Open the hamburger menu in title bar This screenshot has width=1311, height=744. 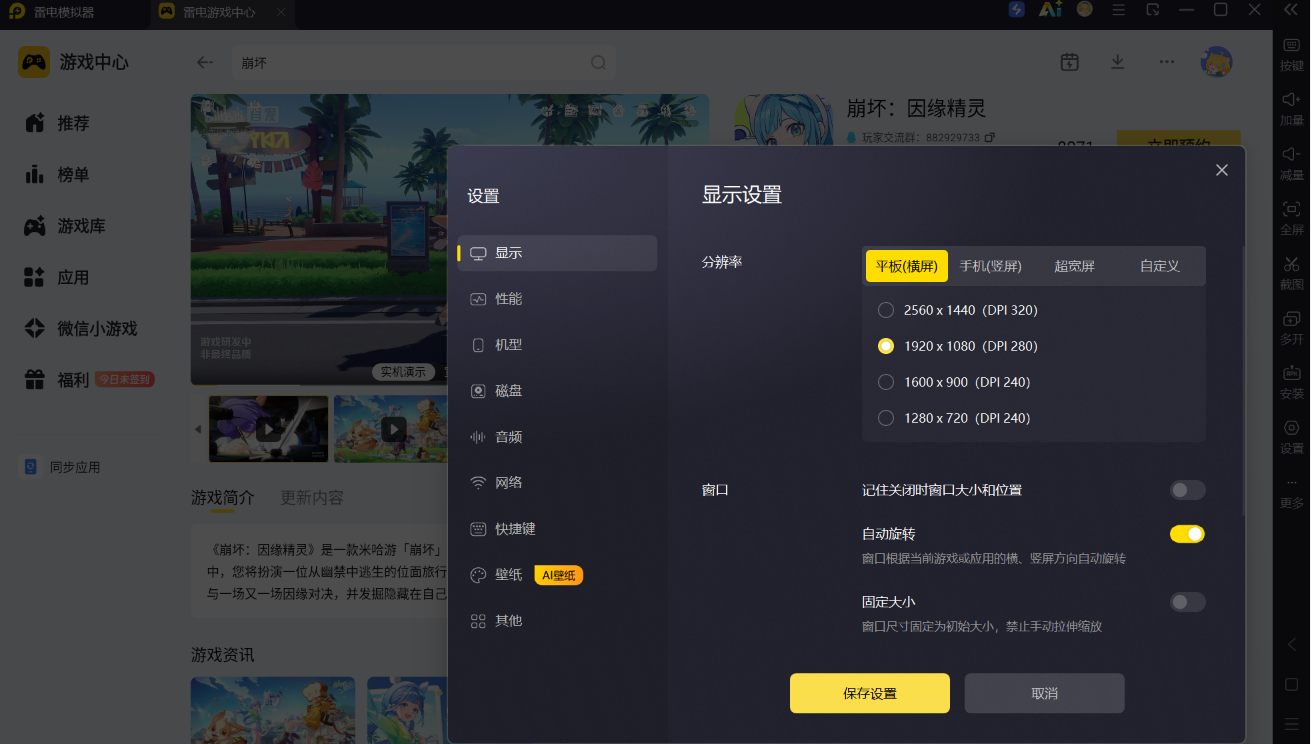1119,10
